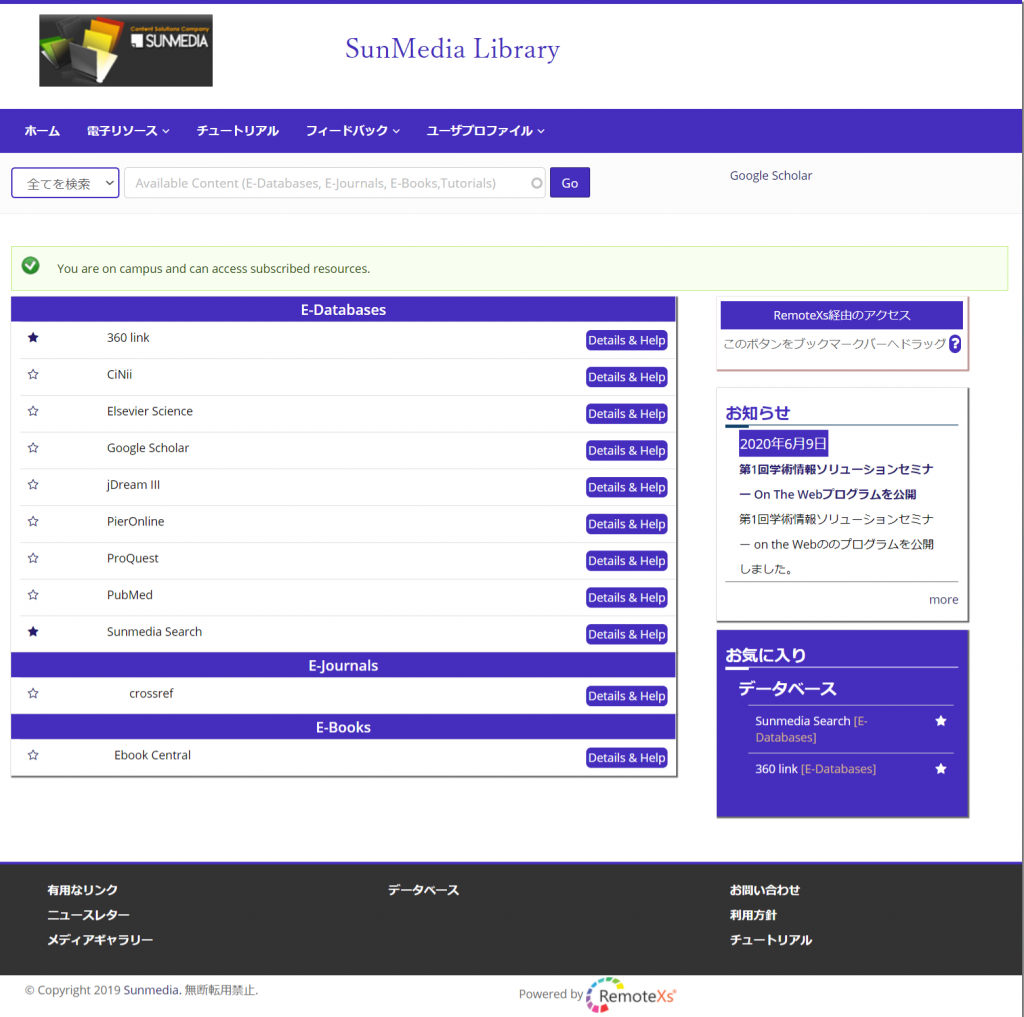Click the more link under お知らせ
This screenshot has width=1024, height=1017.
pyautogui.click(x=943, y=600)
